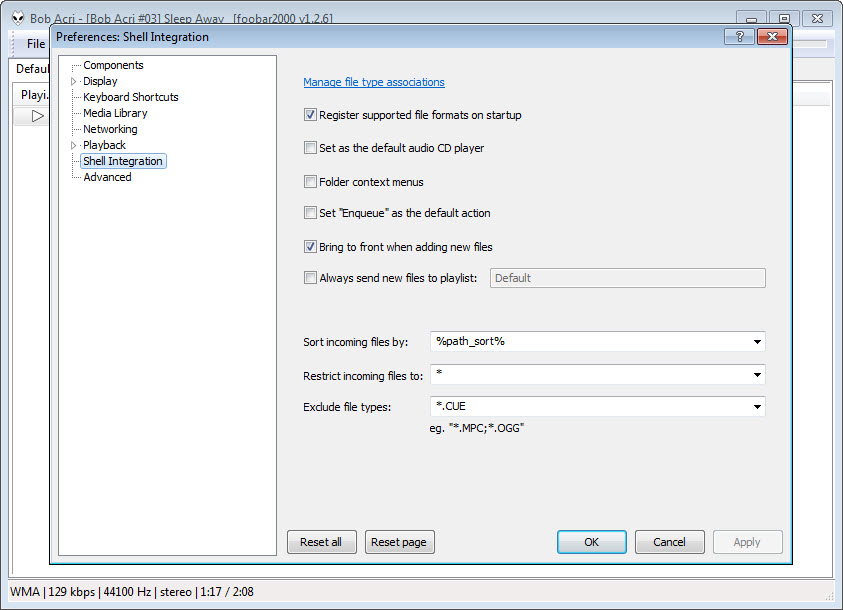This screenshot has width=843, height=610.
Task: Open Sort incoming files by dropdown
Action: [757, 342]
